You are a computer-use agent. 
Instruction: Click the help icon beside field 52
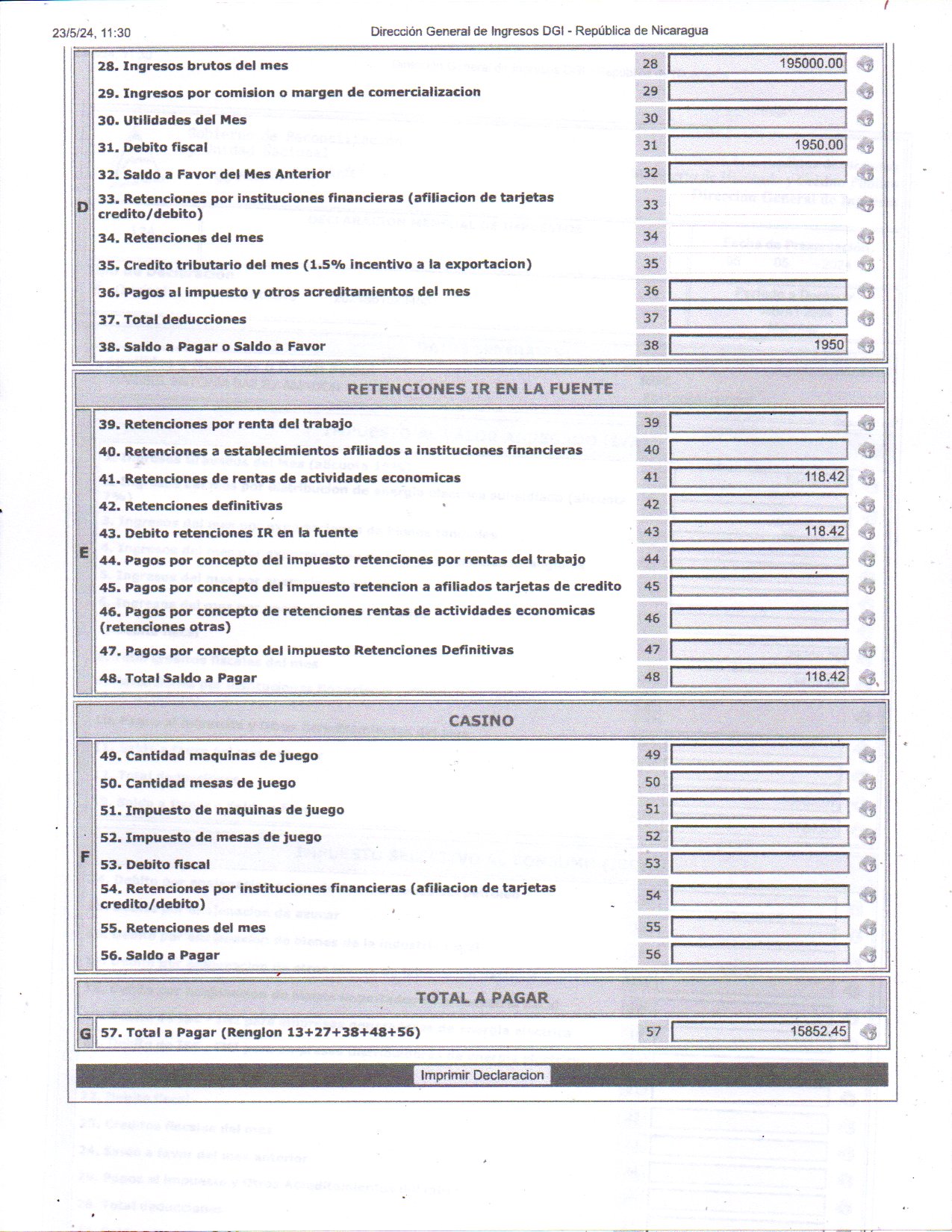pos(867,837)
